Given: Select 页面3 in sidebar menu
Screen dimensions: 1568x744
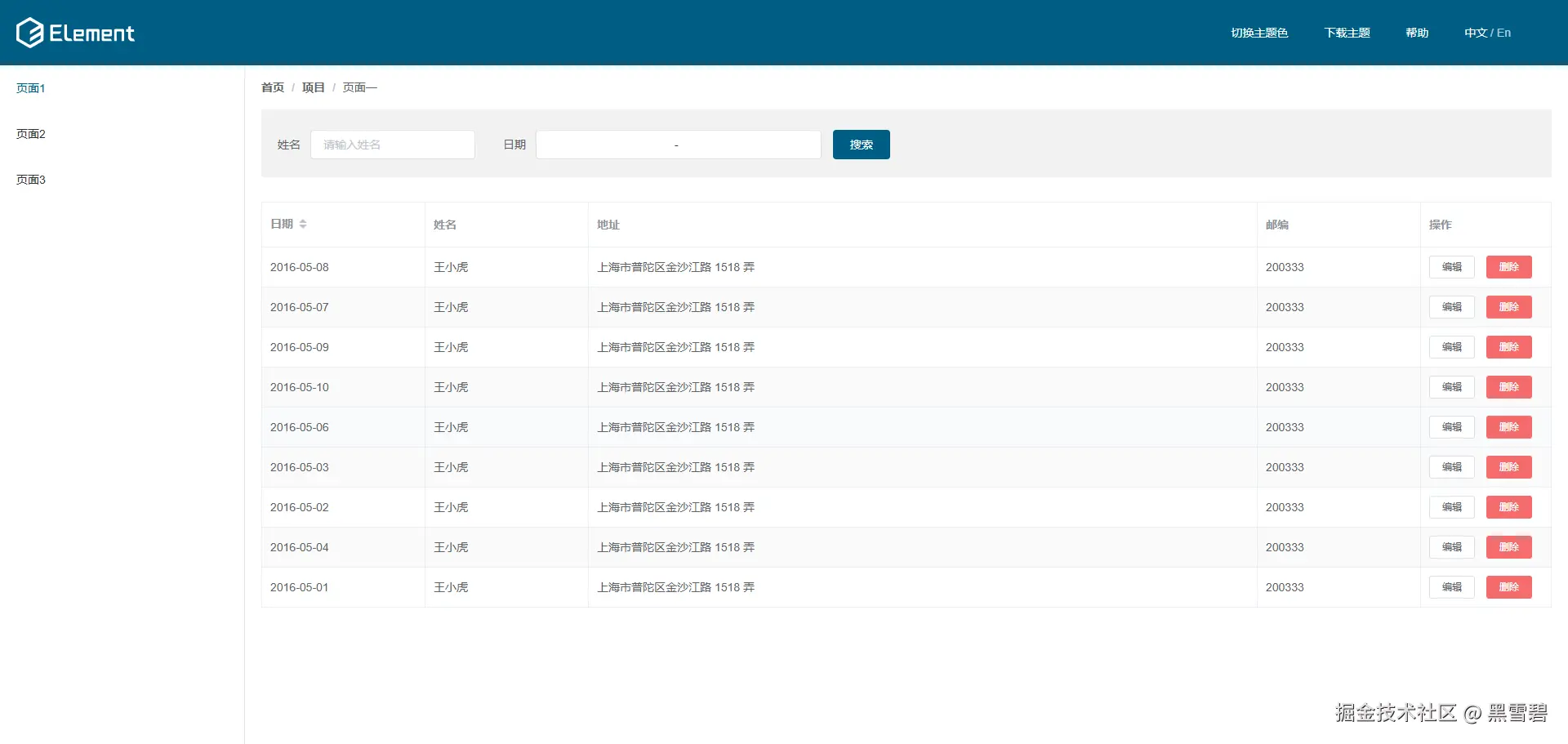Looking at the screenshot, I should pyautogui.click(x=31, y=180).
